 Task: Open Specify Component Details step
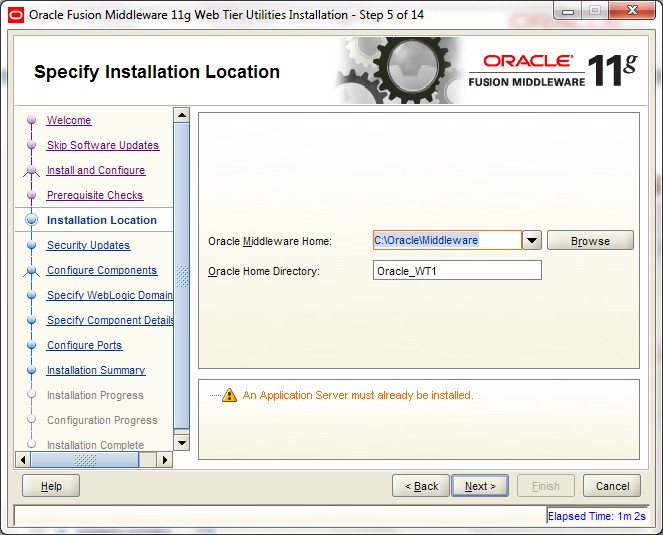tap(110, 320)
